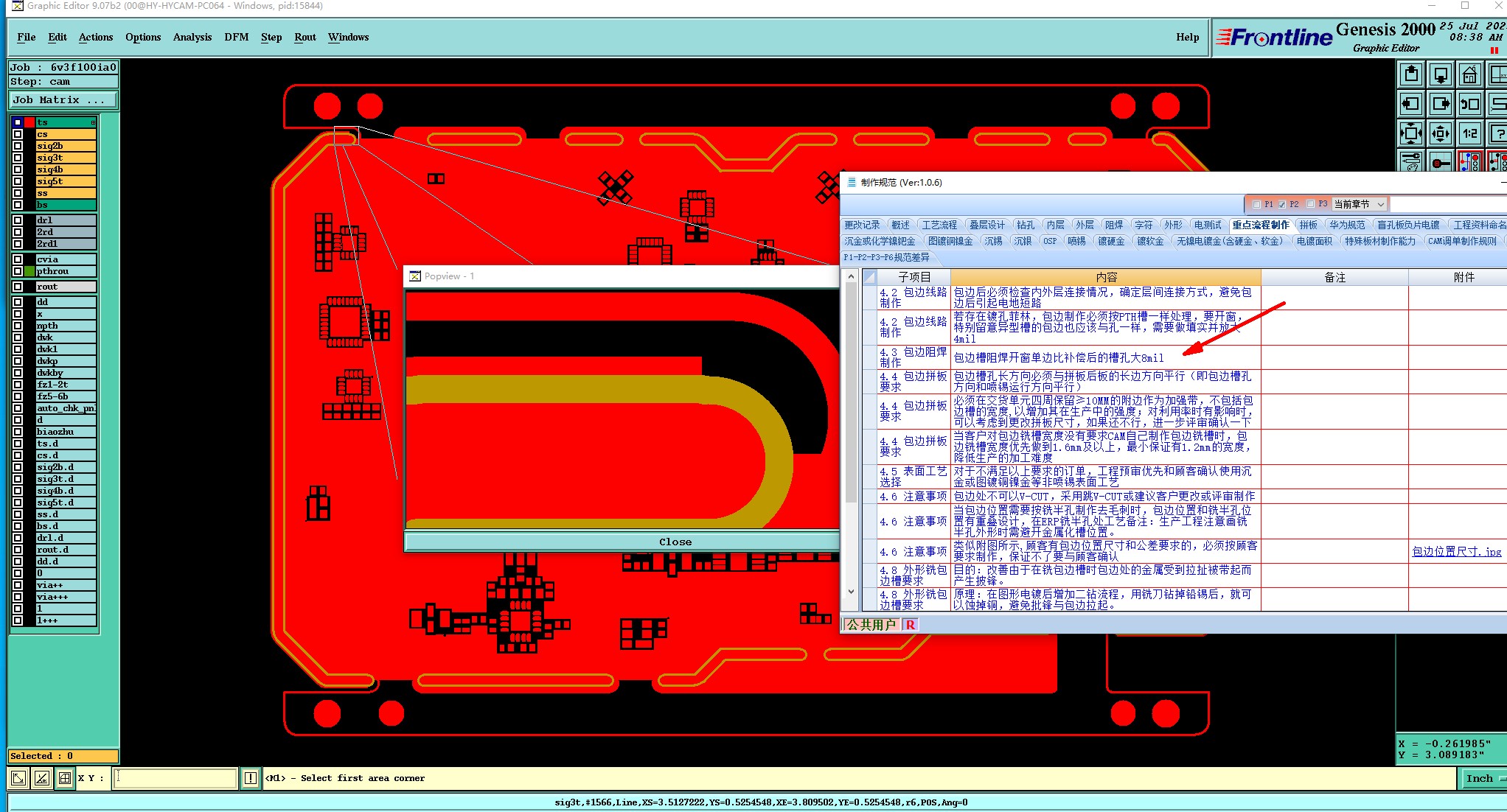1507x812 pixels.
Task: Open the 当前章节 dropdown
Action: 1380,204
